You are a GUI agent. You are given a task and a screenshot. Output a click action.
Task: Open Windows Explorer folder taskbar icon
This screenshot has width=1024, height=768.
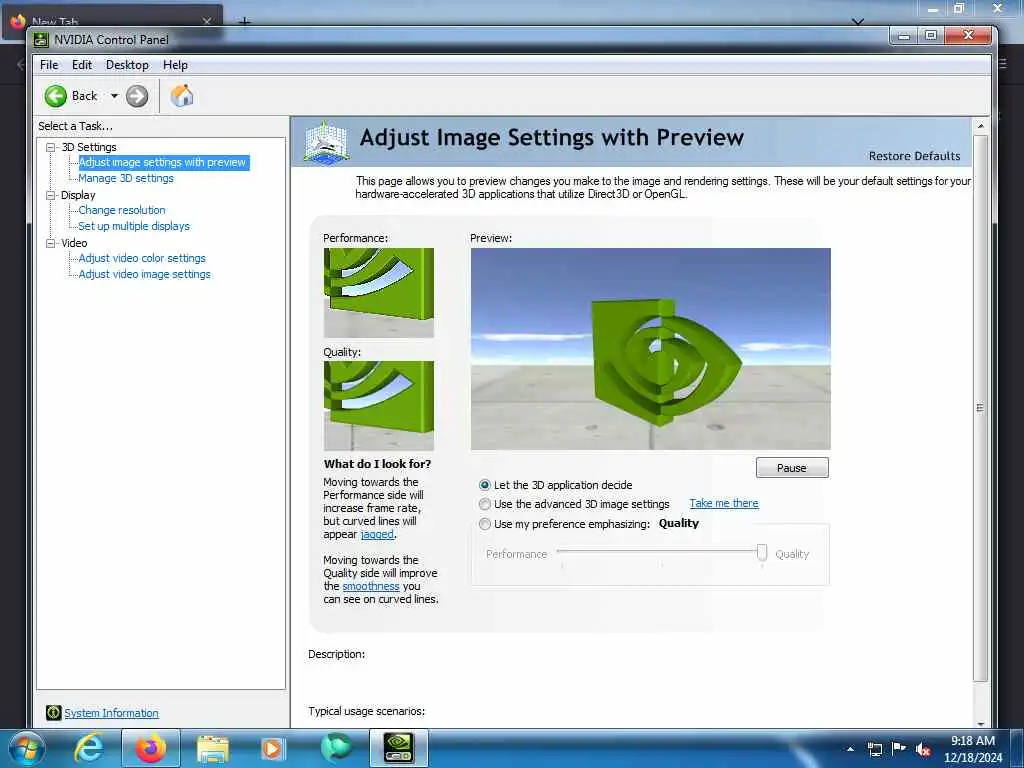(x=213, y=748)
